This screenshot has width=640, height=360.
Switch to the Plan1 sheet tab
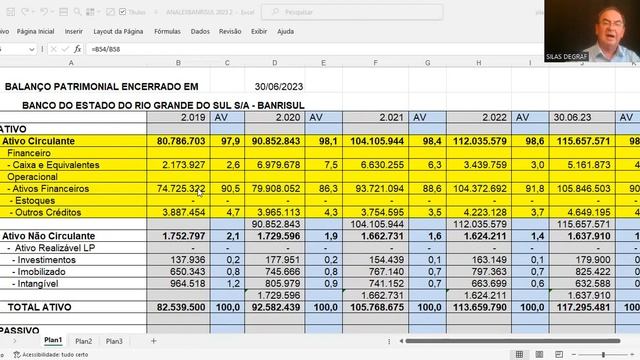53,340
